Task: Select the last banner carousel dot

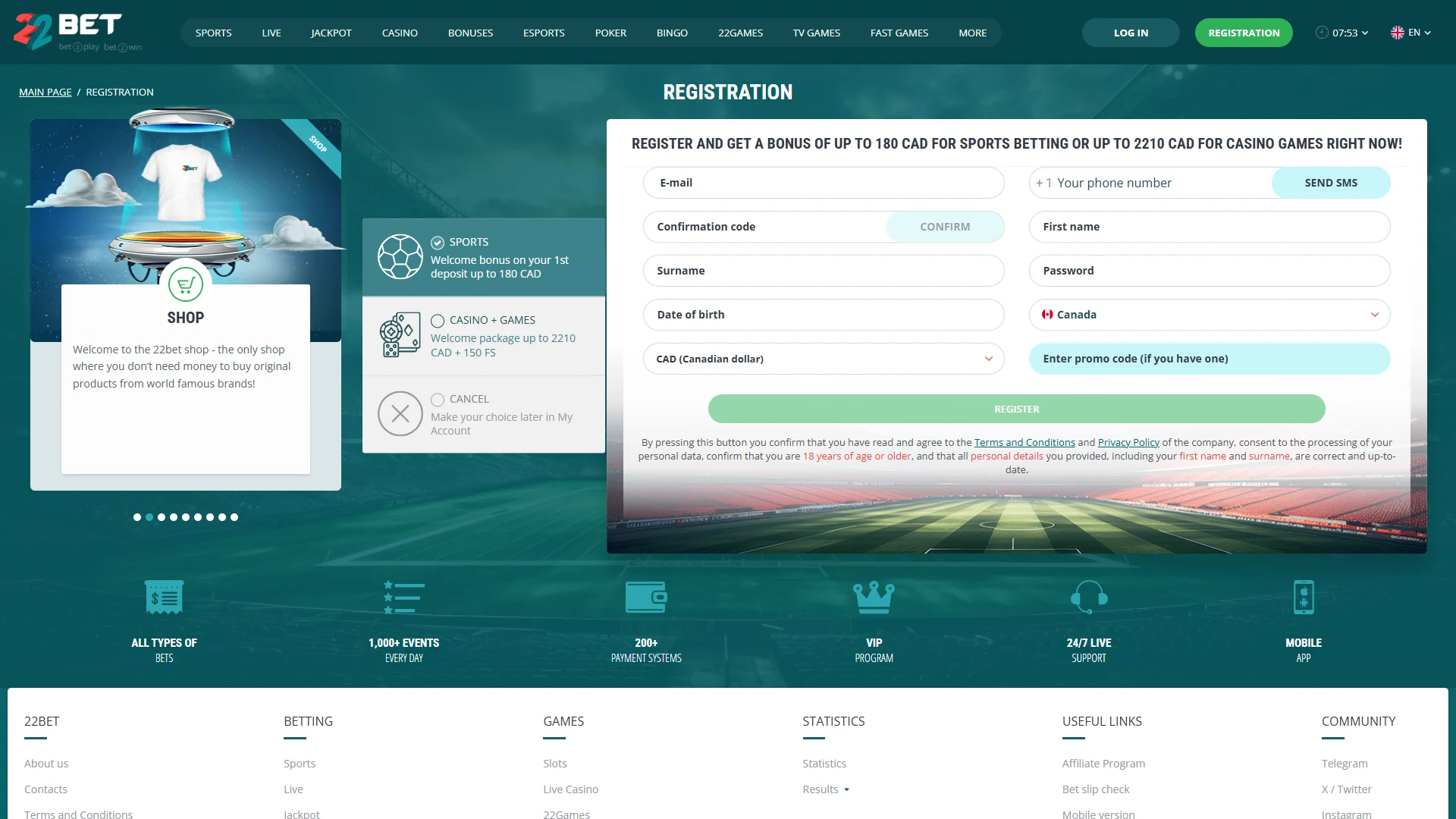Action: (234, 517)
